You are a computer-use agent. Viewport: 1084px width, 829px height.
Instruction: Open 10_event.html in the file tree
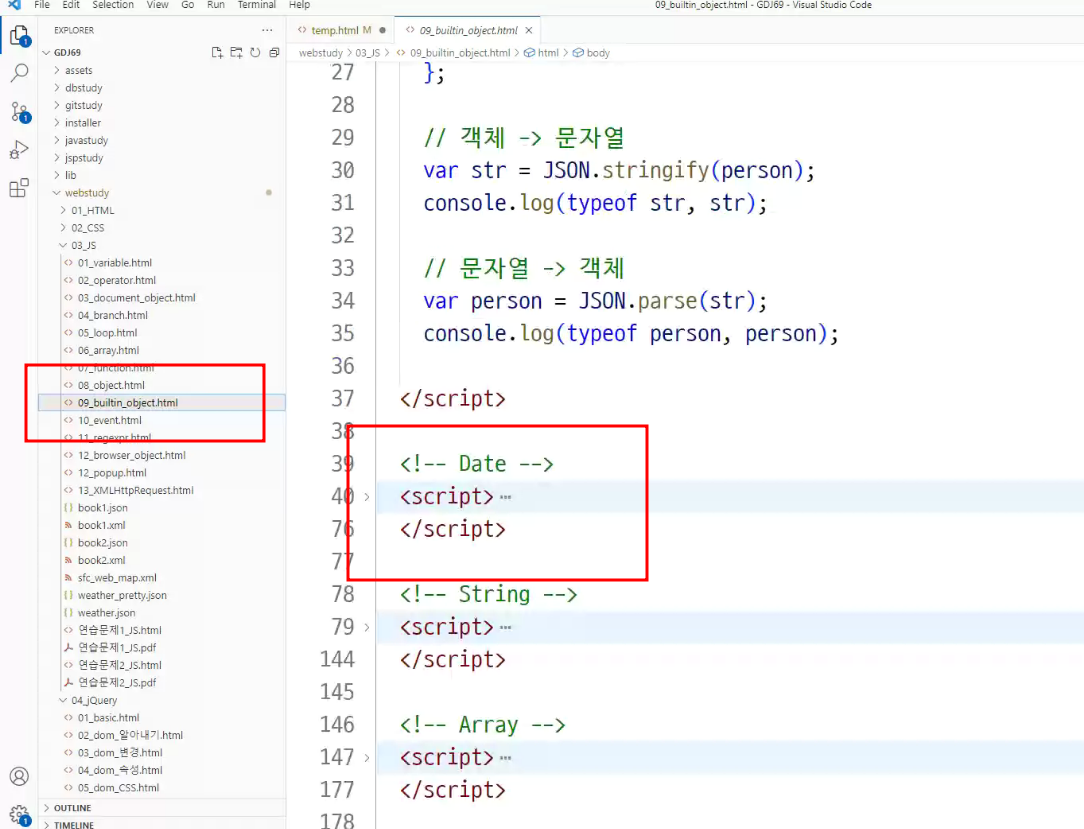coord(109,420)
